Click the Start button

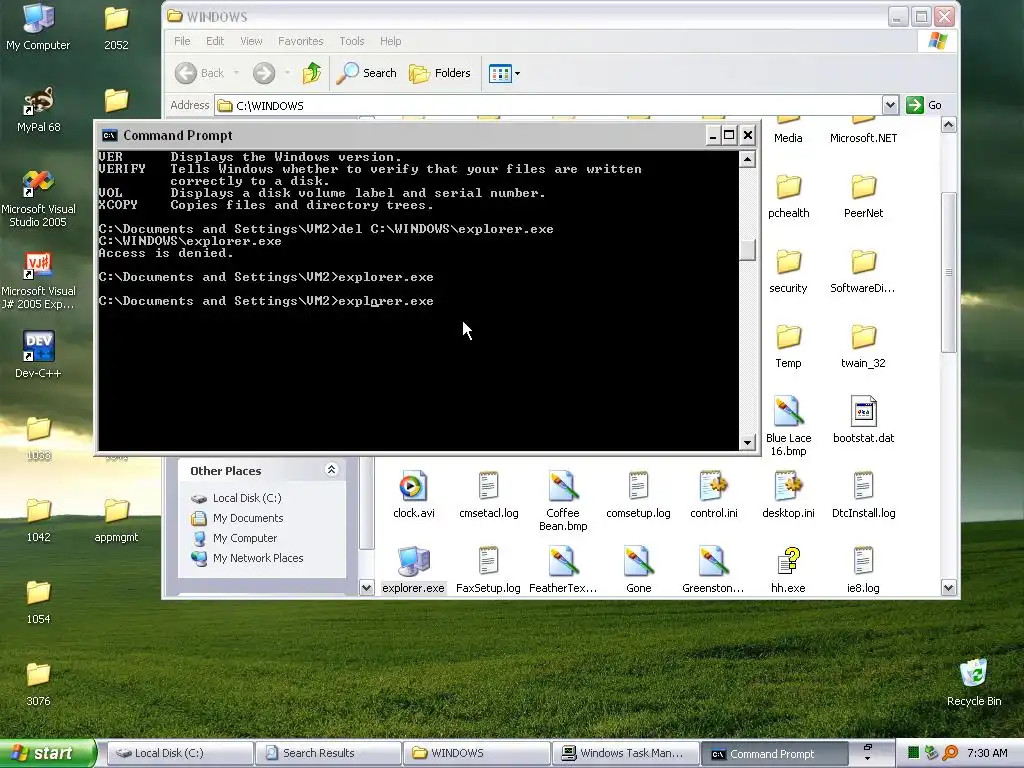[47, 753]
